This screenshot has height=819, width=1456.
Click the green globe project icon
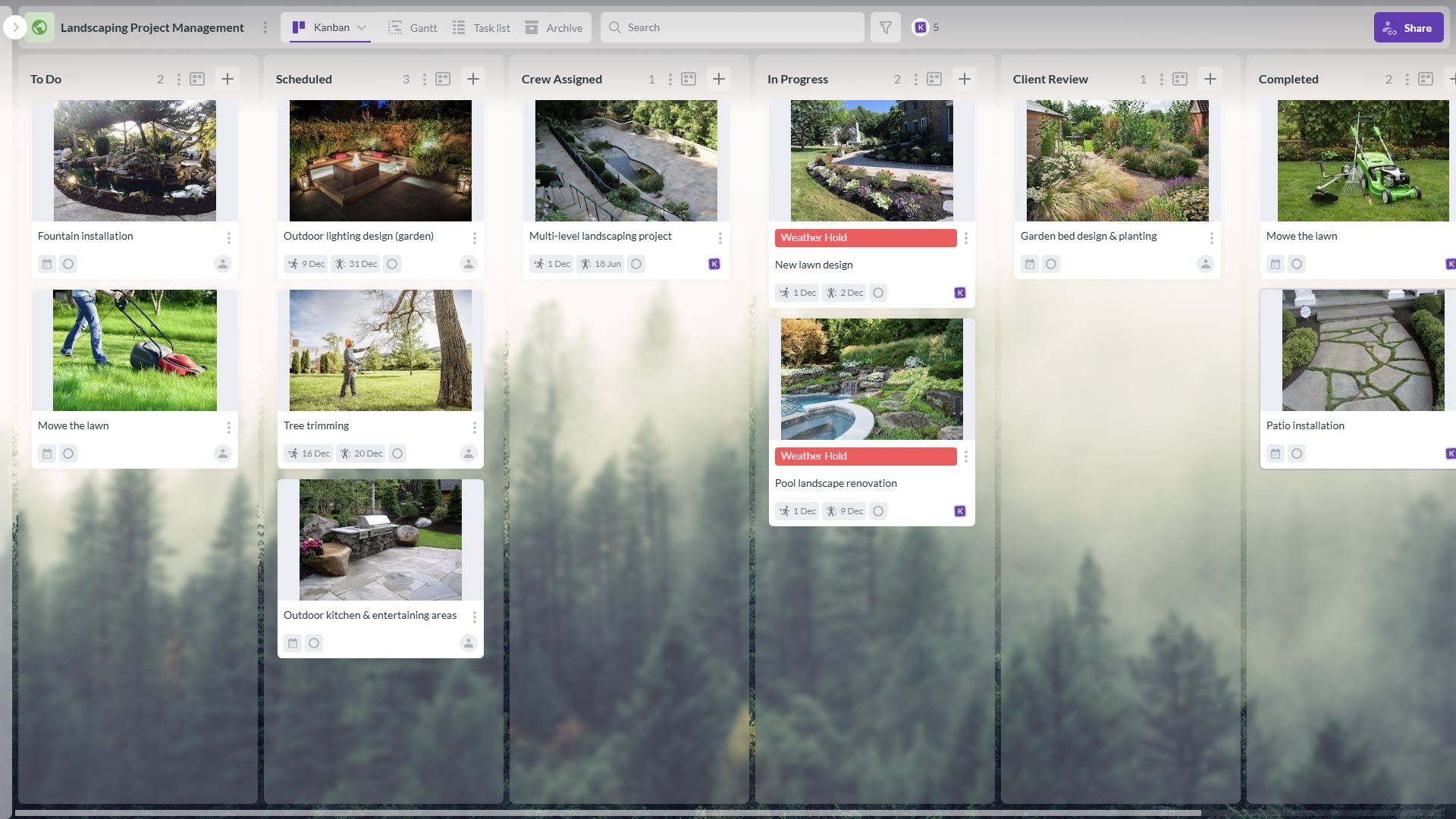click(x=39, y=27)
